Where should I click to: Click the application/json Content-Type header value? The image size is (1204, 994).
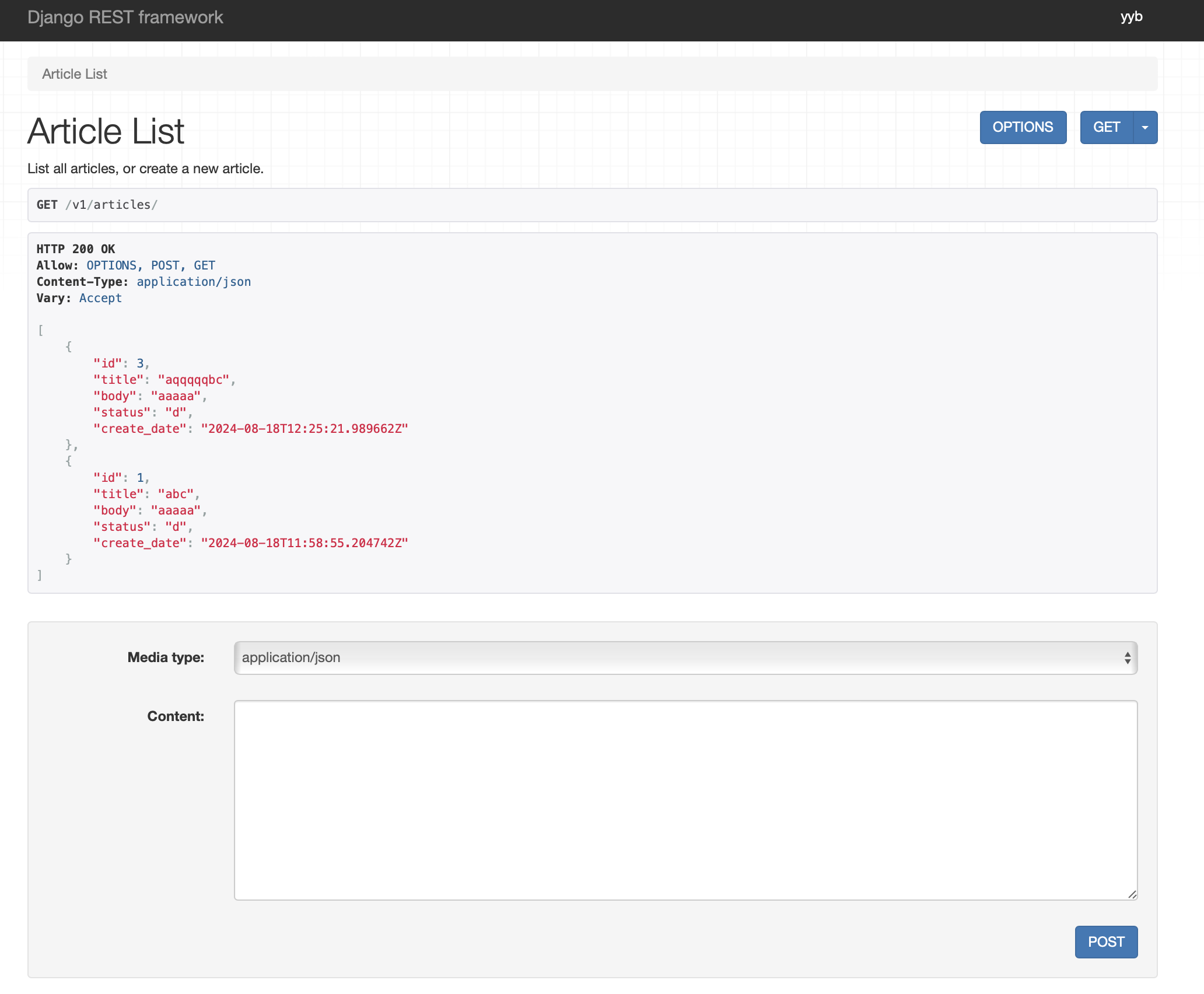point(194,282)
